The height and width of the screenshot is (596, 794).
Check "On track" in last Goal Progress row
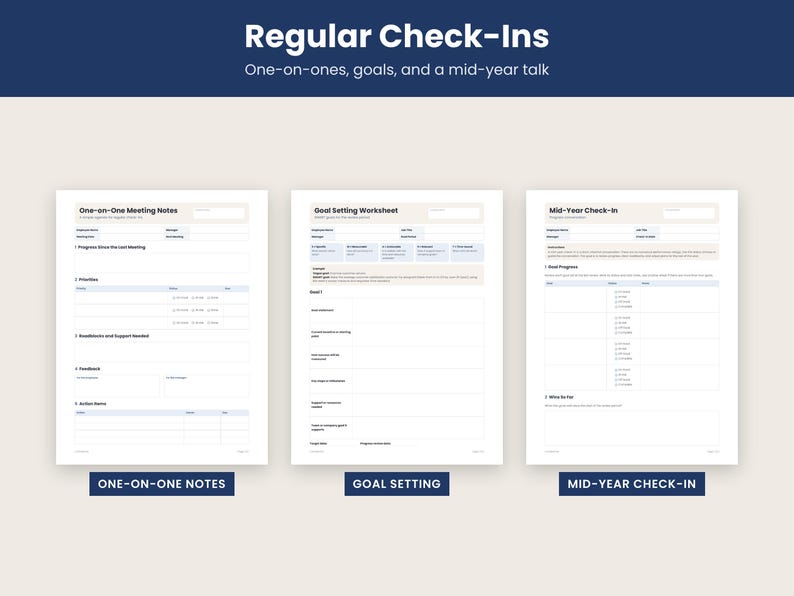(x=616, y=370)
